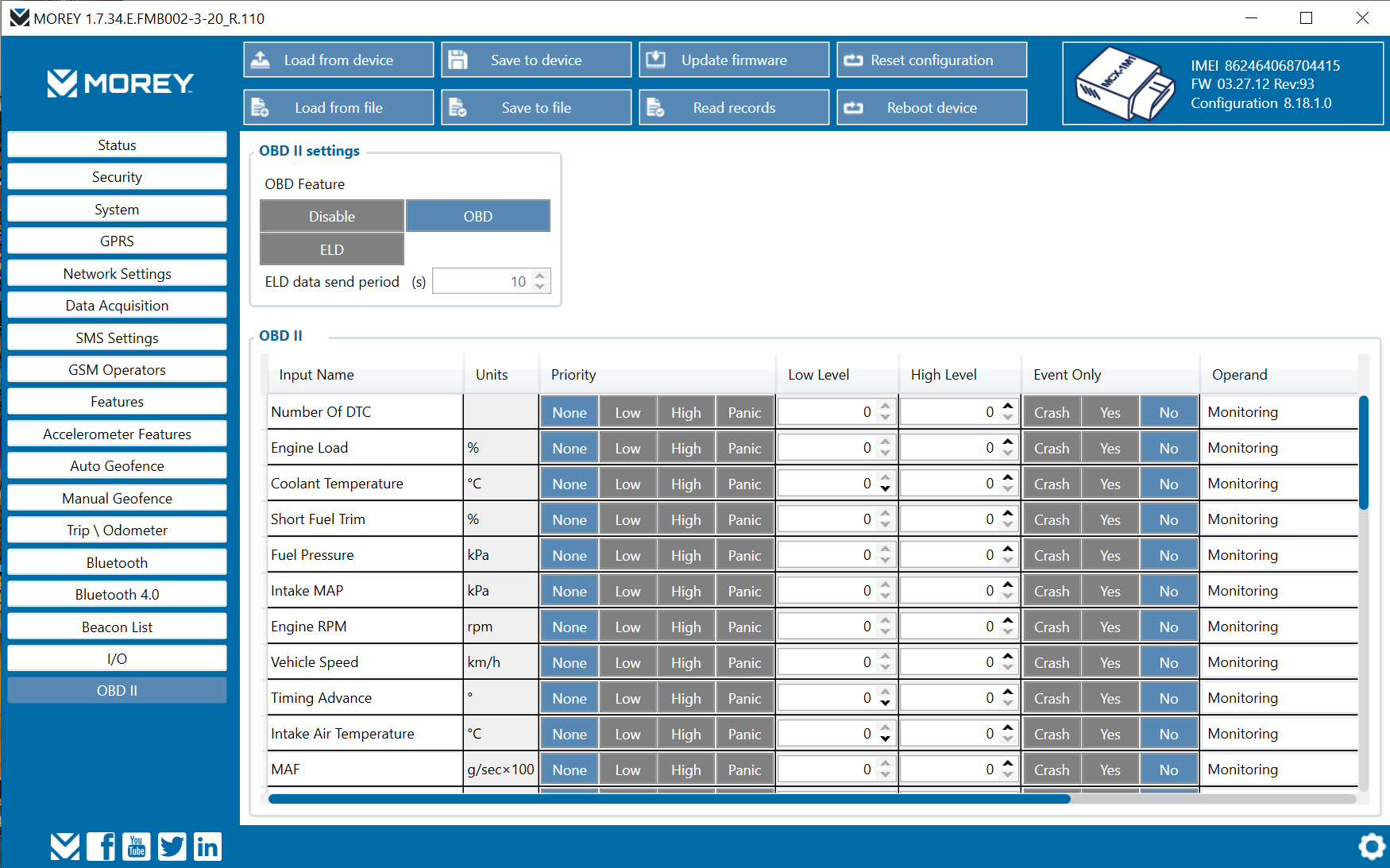Decrease ELD data send period value

click(x=540, y=287)
